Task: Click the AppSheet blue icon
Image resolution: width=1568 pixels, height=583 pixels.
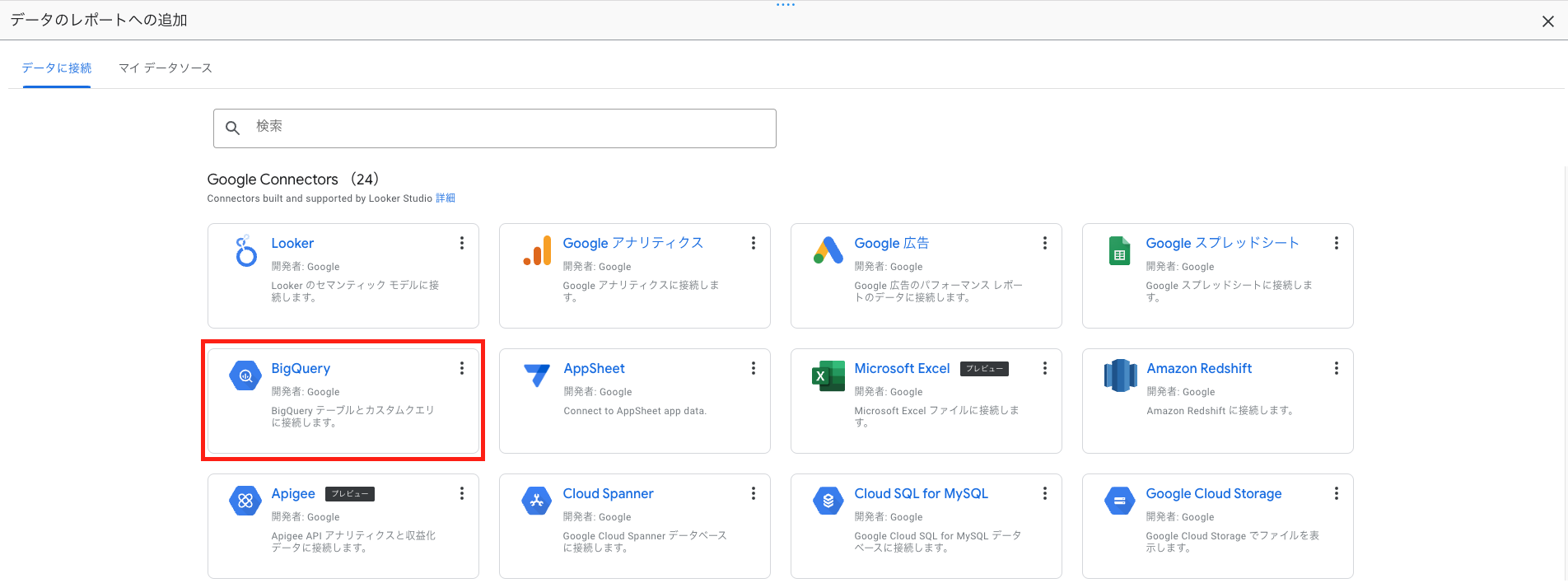Action: pyautogui.click(x=537, y=375)
